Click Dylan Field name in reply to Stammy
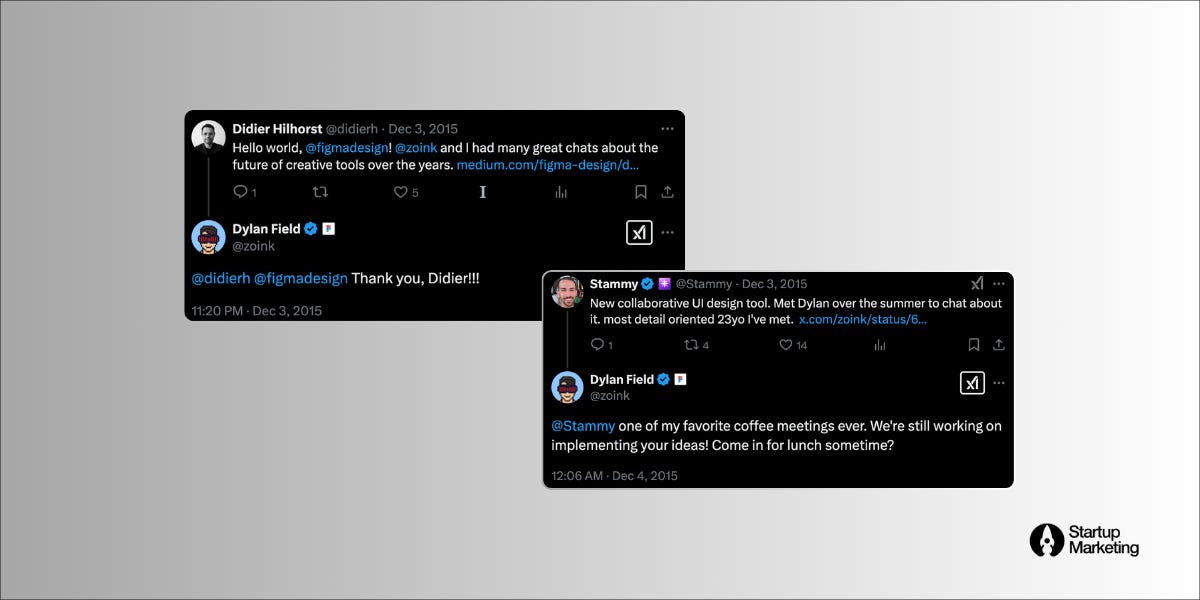 pyautogui.click(x=622, y=380)
